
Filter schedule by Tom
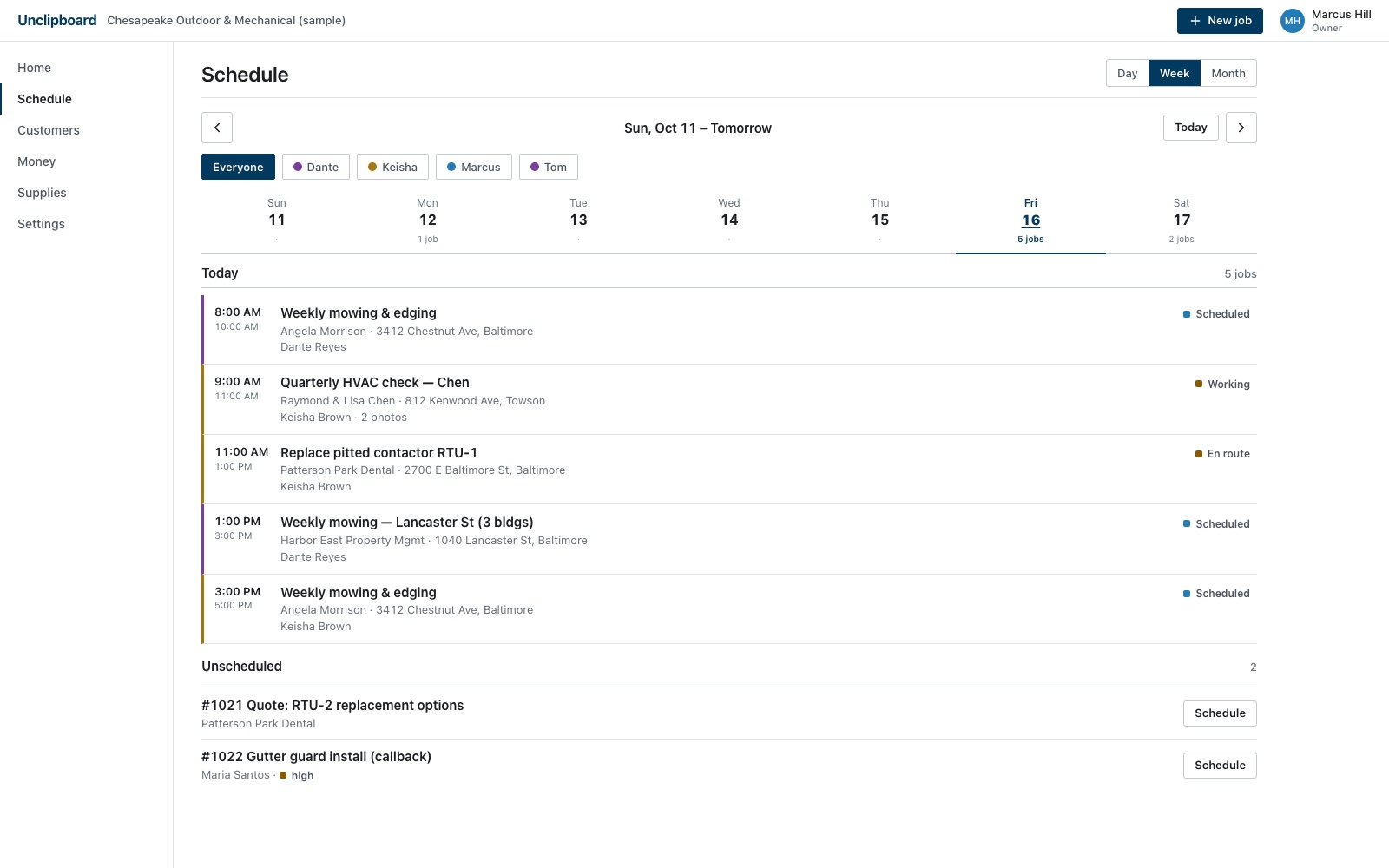[x=549, y=167]
